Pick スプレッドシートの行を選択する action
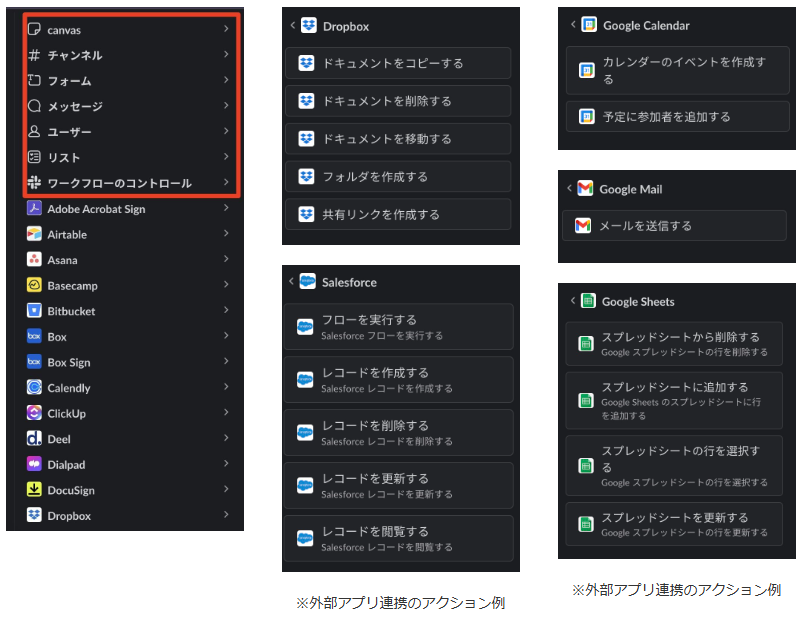This screenshot has height=622, width=805. pos(674,465)
